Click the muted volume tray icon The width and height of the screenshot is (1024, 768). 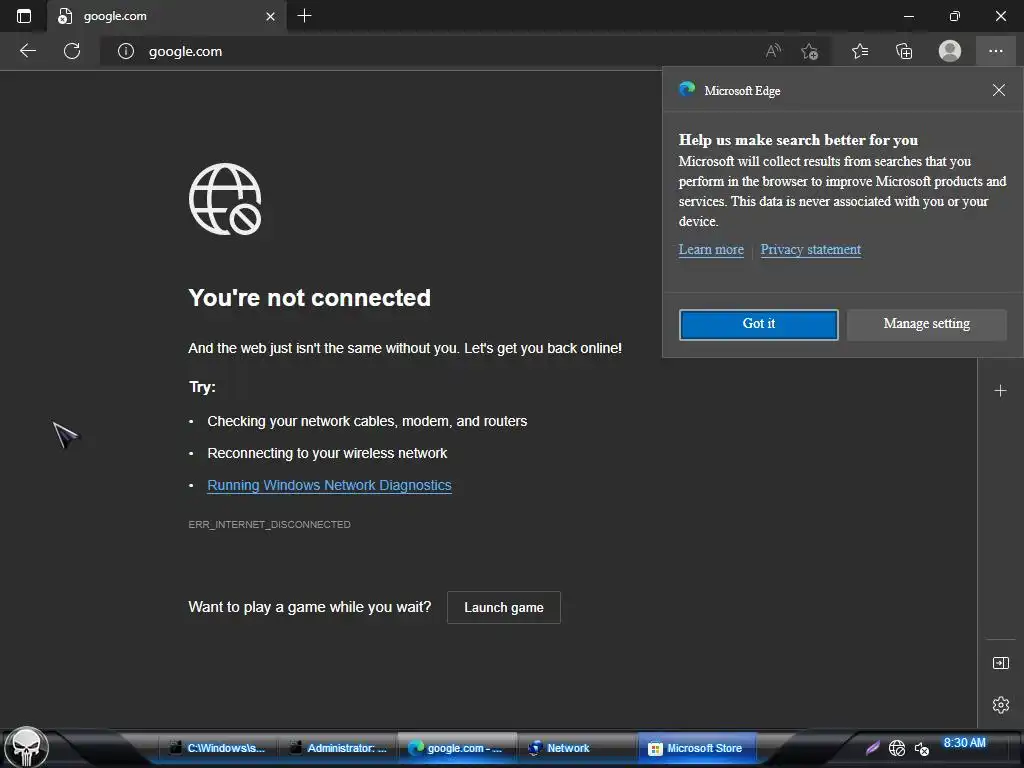click(x=921, y=748)
